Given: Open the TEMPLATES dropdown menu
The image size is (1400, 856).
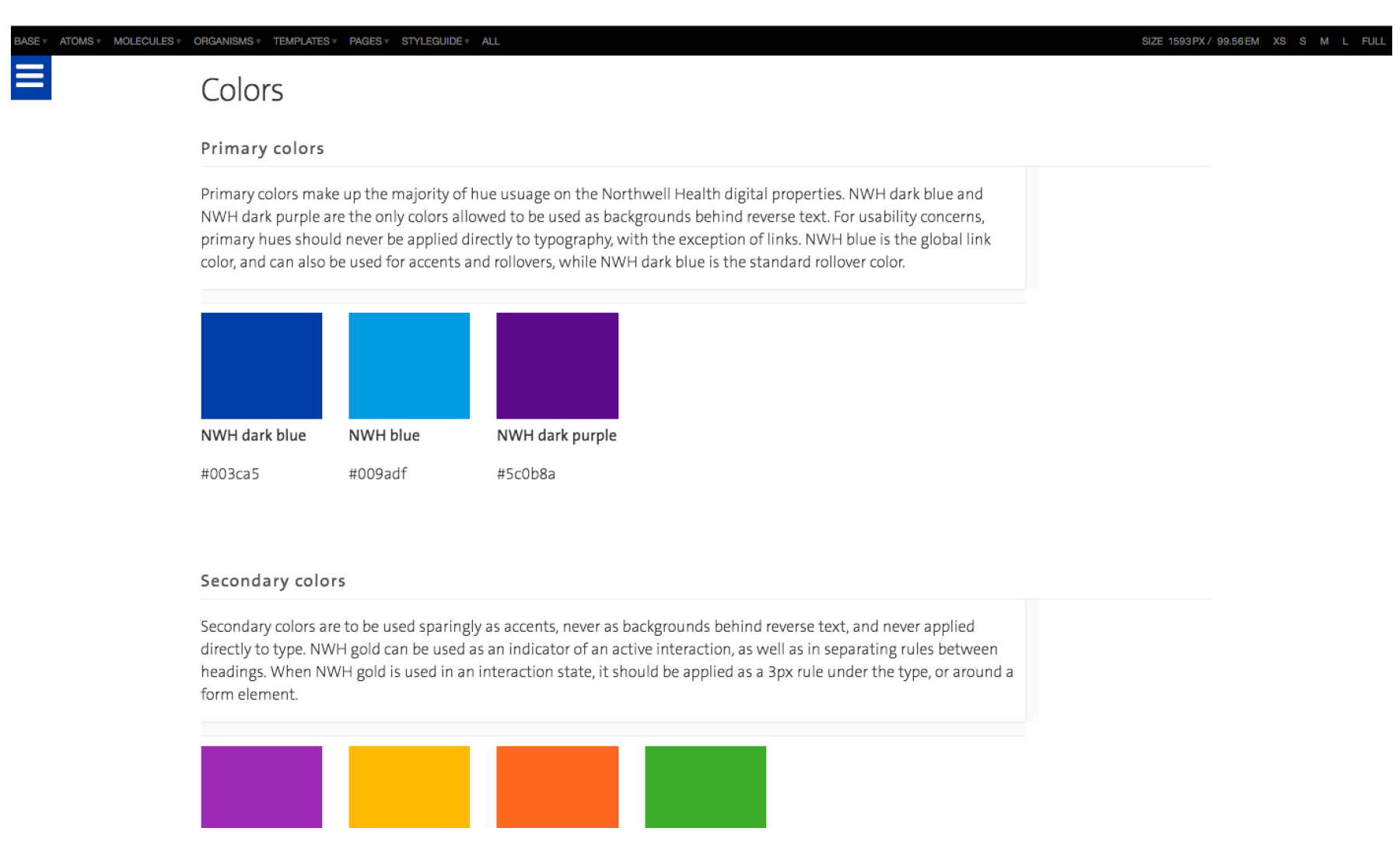Looking at the screenshot, I should 302,41.
